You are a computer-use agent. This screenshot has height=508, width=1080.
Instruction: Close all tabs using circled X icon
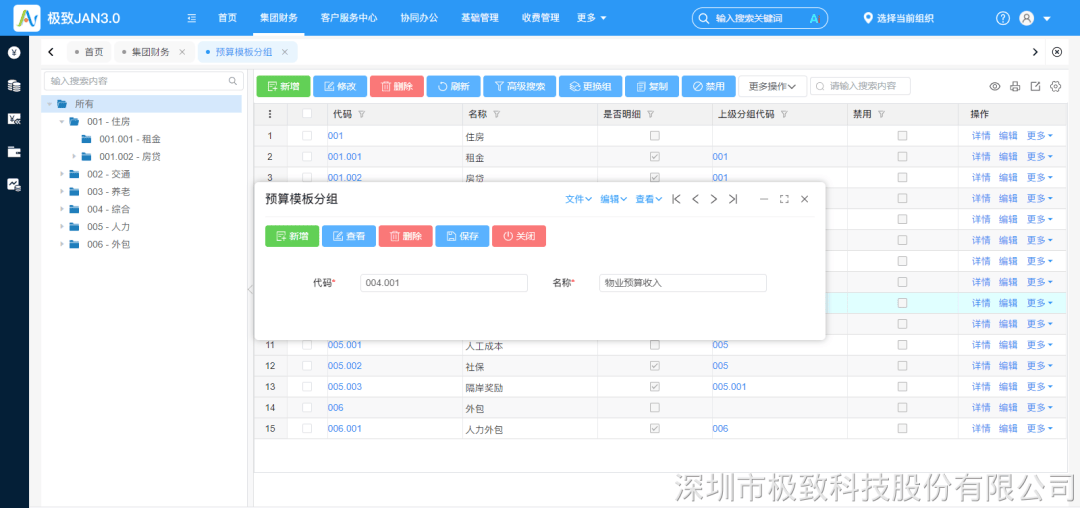click(1057, 52)
